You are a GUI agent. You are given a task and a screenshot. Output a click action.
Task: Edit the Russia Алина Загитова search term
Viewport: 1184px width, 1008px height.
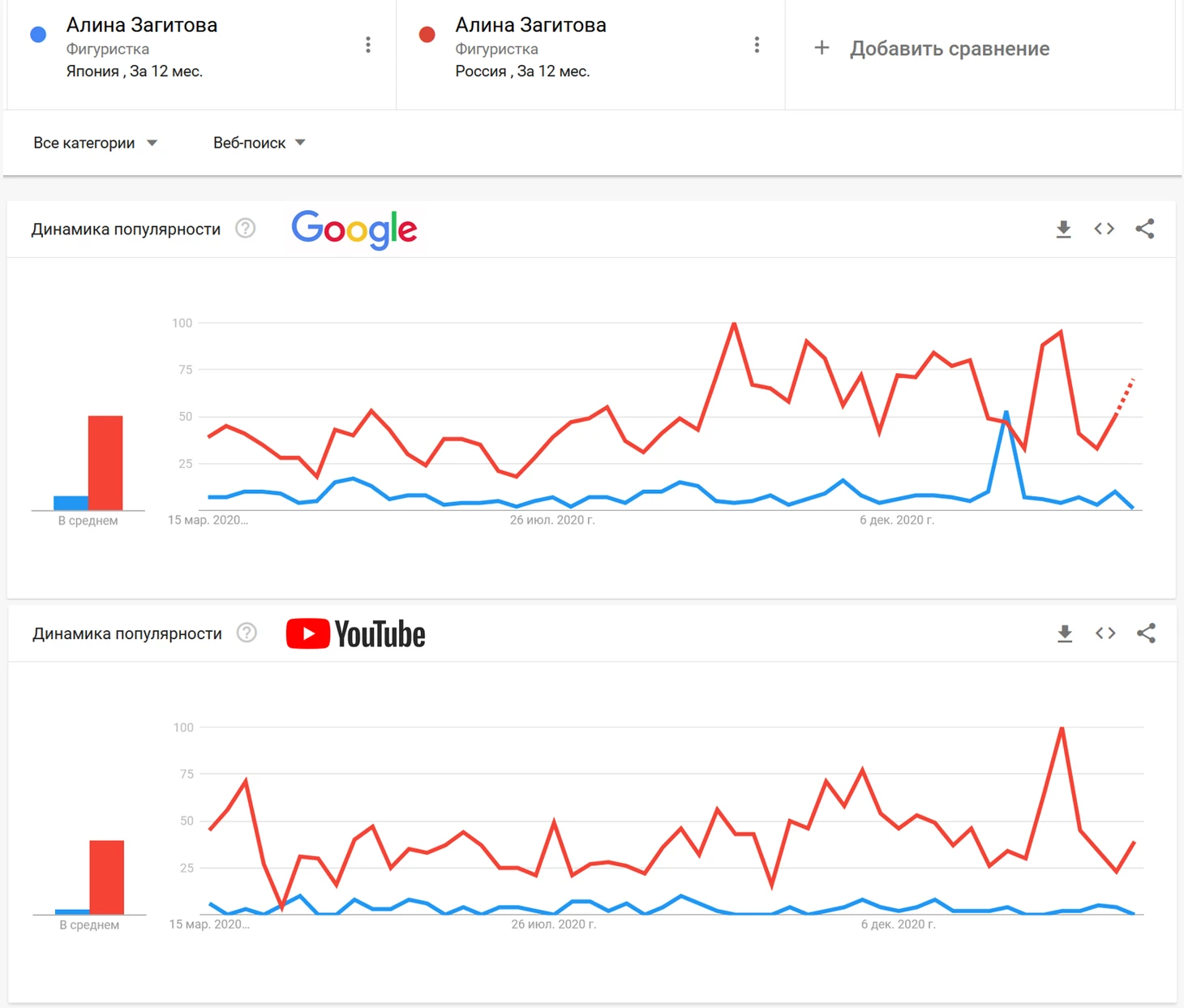click(x=530, y=25)
